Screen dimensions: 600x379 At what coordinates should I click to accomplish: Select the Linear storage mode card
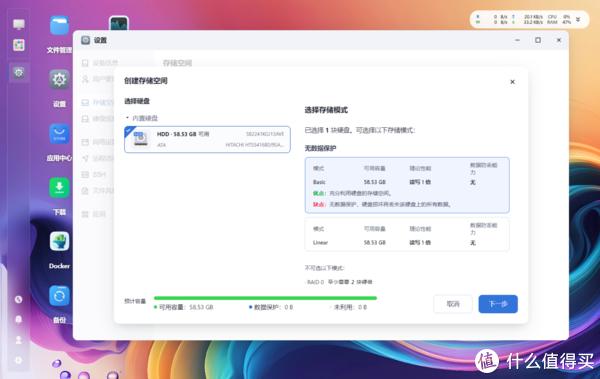(x=407, y=235)
